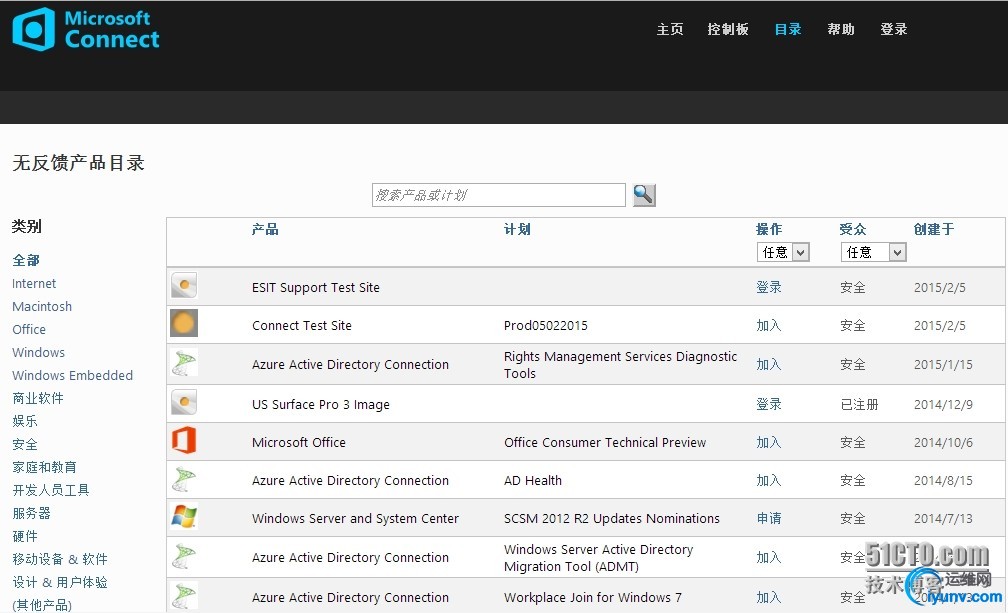
Task: Click 加入 for Office Consumer Technical Preview
Action: [x=769, y=442]
